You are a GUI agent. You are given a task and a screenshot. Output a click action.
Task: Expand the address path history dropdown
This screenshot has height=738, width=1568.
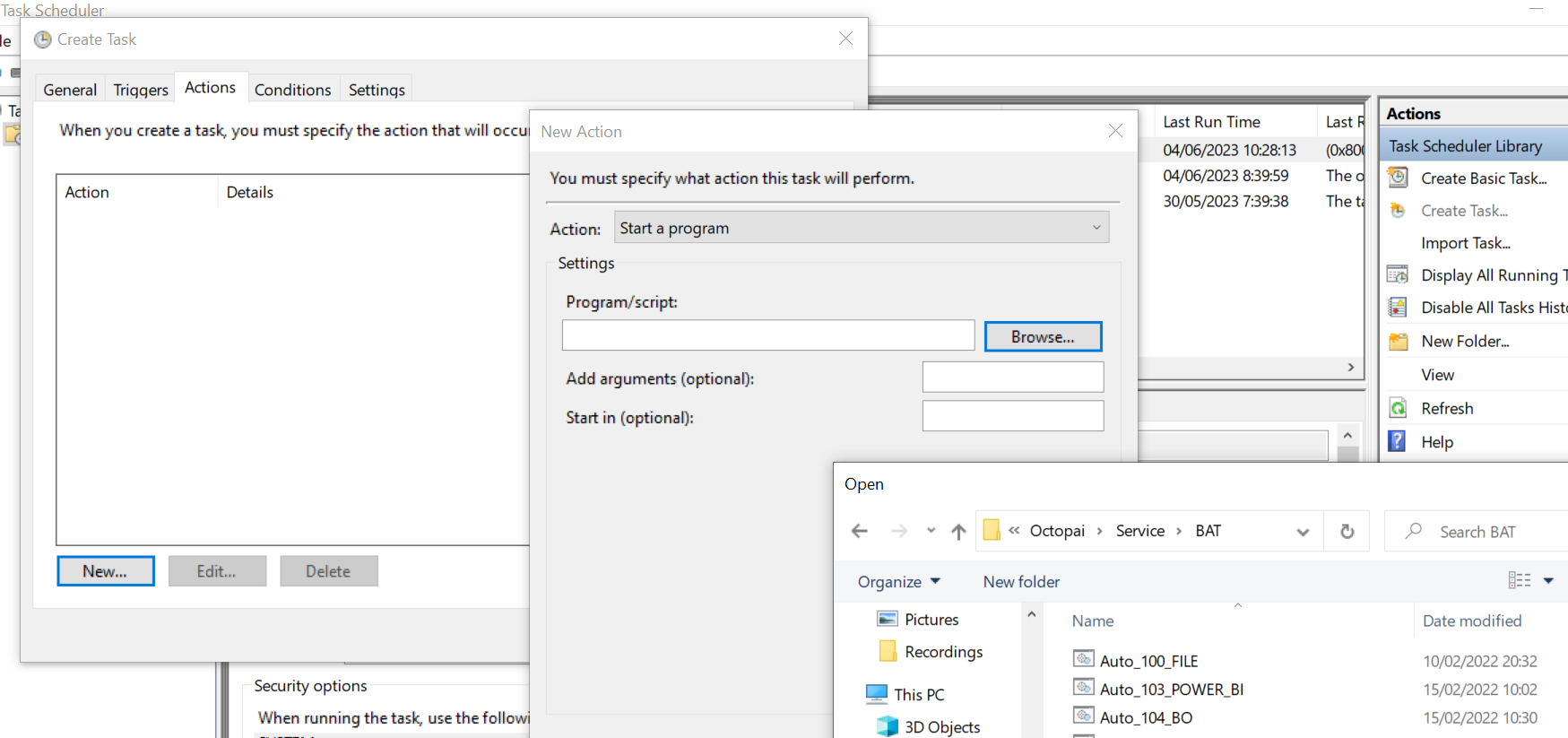coord(1303,532)
